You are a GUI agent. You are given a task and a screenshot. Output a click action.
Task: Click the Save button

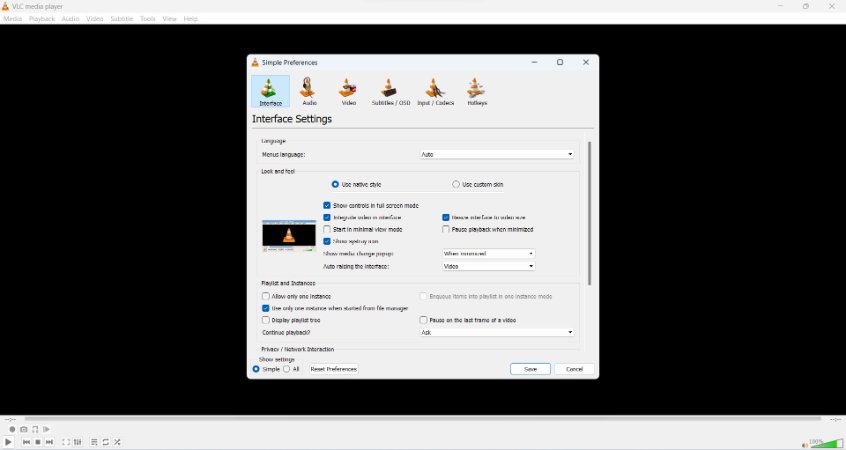click(530, 369)
